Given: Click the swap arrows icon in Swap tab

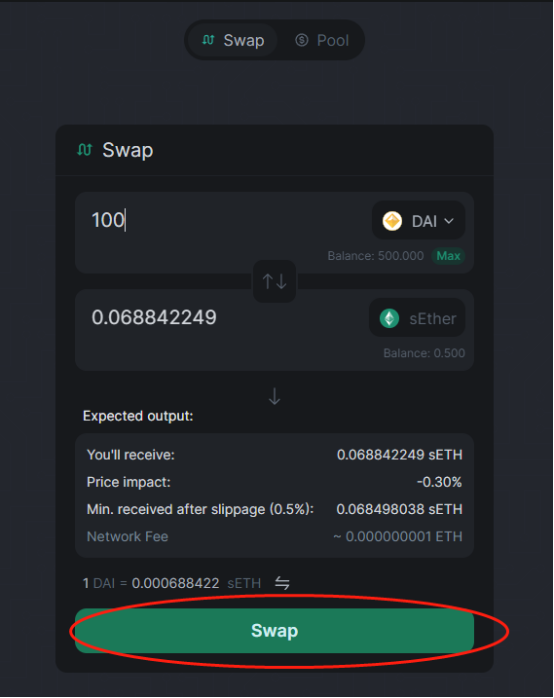Looking at the screenshot, I should coord(208,40).
